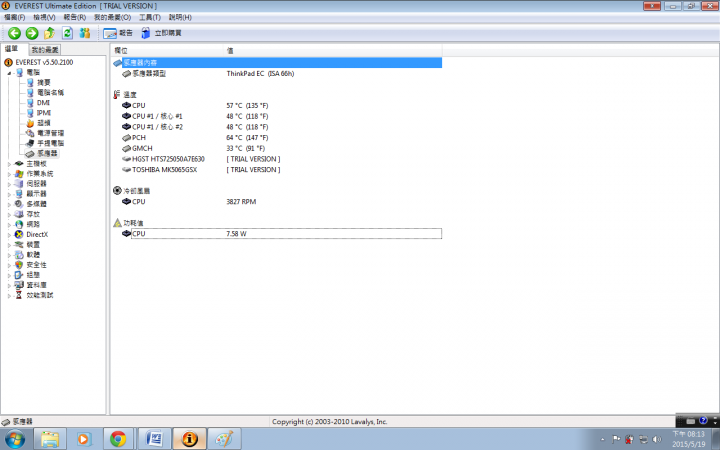Open the 說明(H) menu

[180, 17]
